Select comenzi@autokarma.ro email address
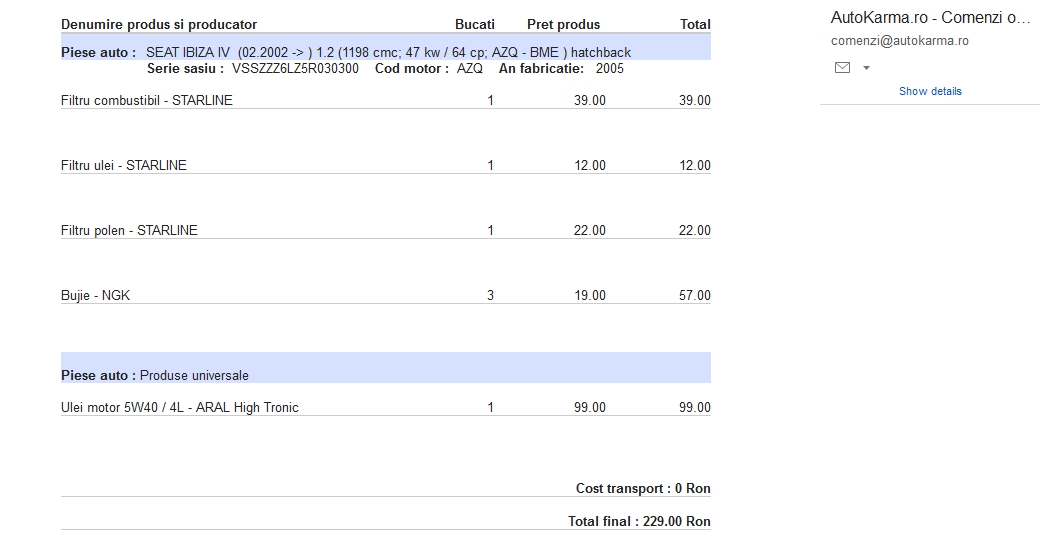 [899, 40]
